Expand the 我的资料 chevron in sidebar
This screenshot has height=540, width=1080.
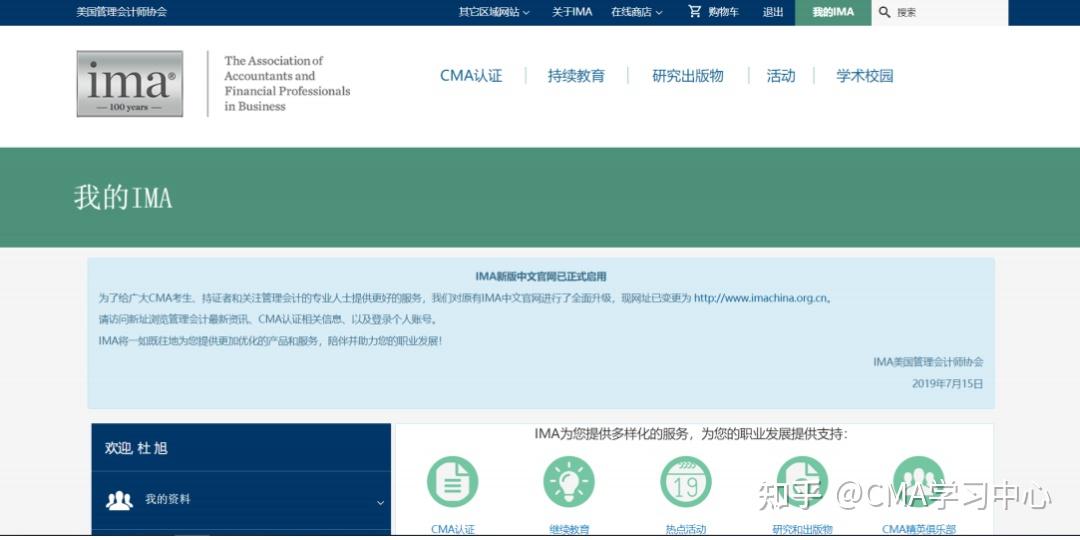pos(380,503)
